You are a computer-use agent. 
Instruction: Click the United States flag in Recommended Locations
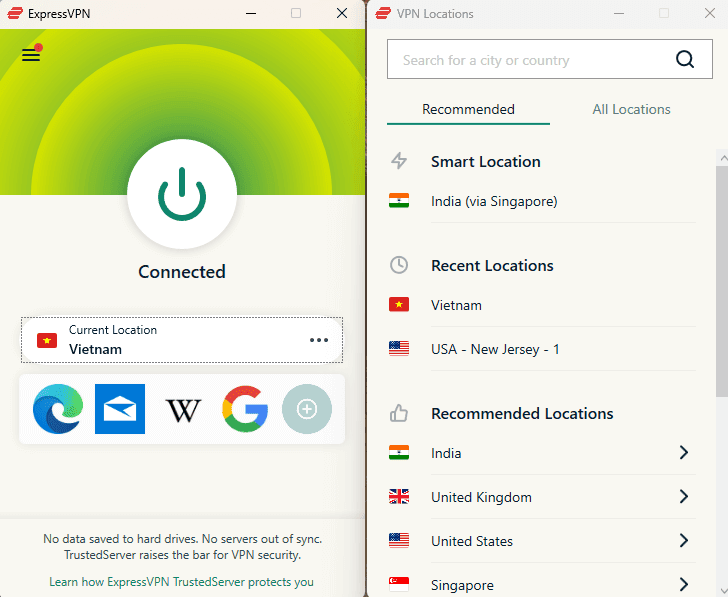(x=399, y=540)
